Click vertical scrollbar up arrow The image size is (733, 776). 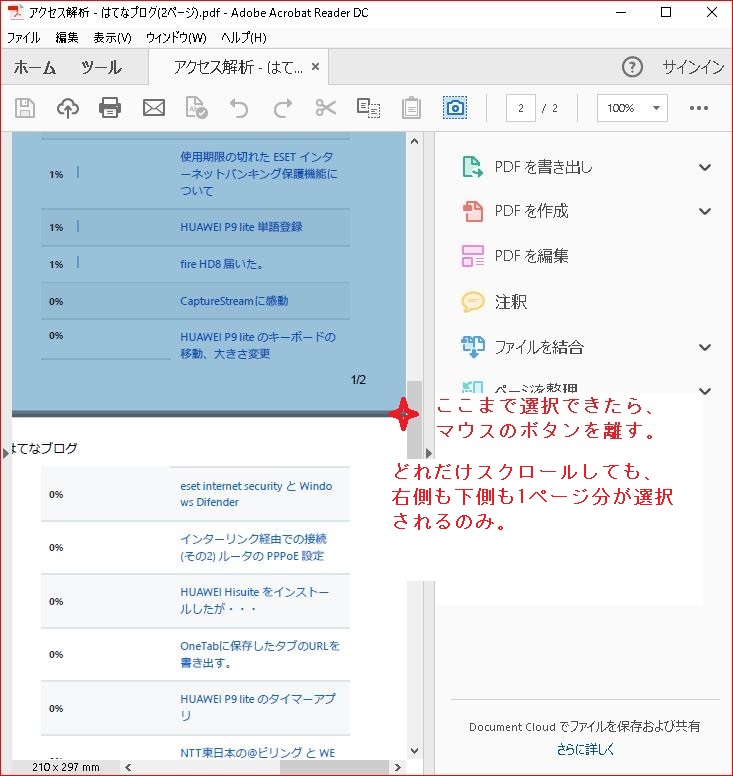tap(415, 141)
